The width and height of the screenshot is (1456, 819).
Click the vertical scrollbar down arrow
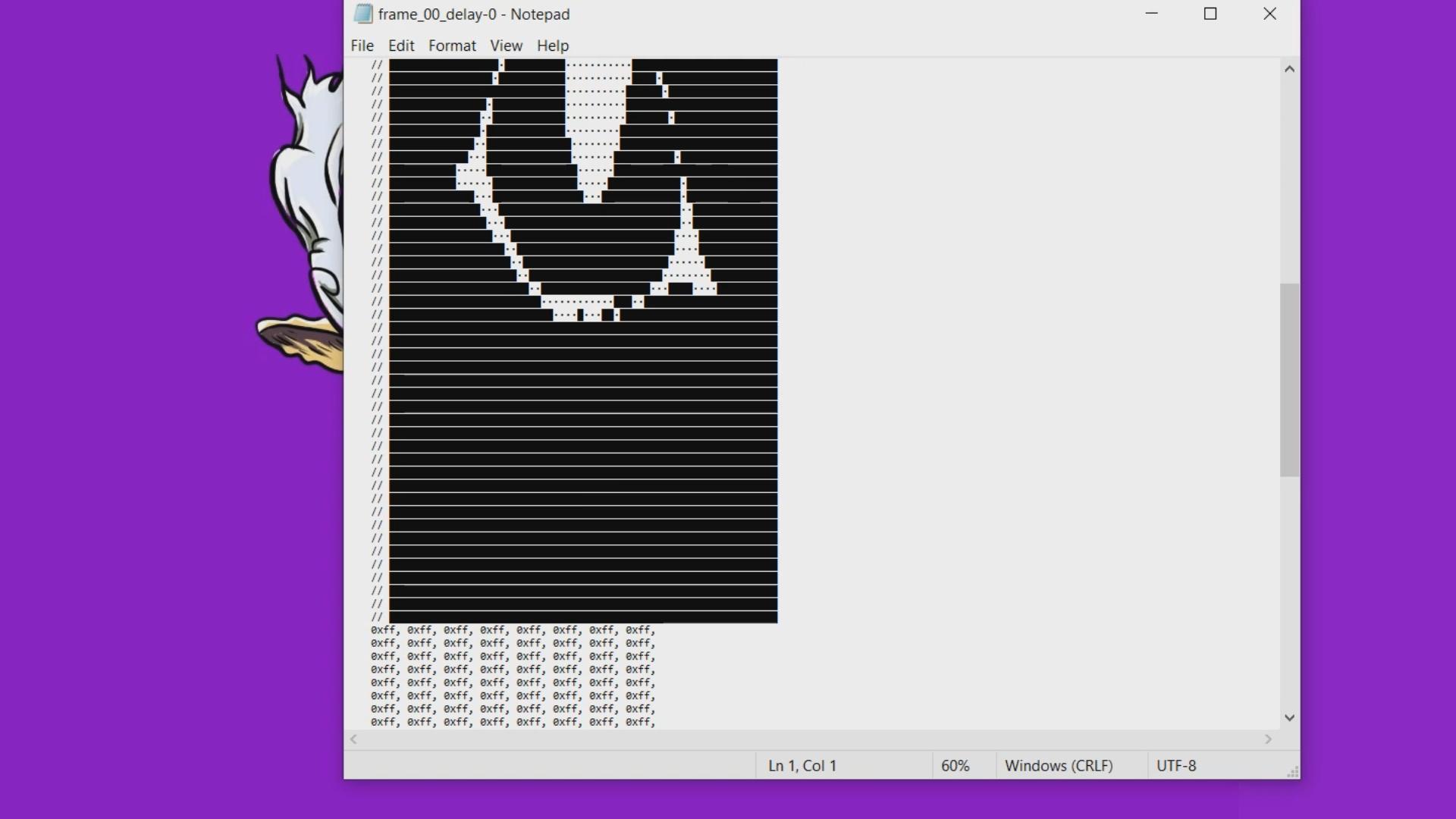coord(1289,717)
